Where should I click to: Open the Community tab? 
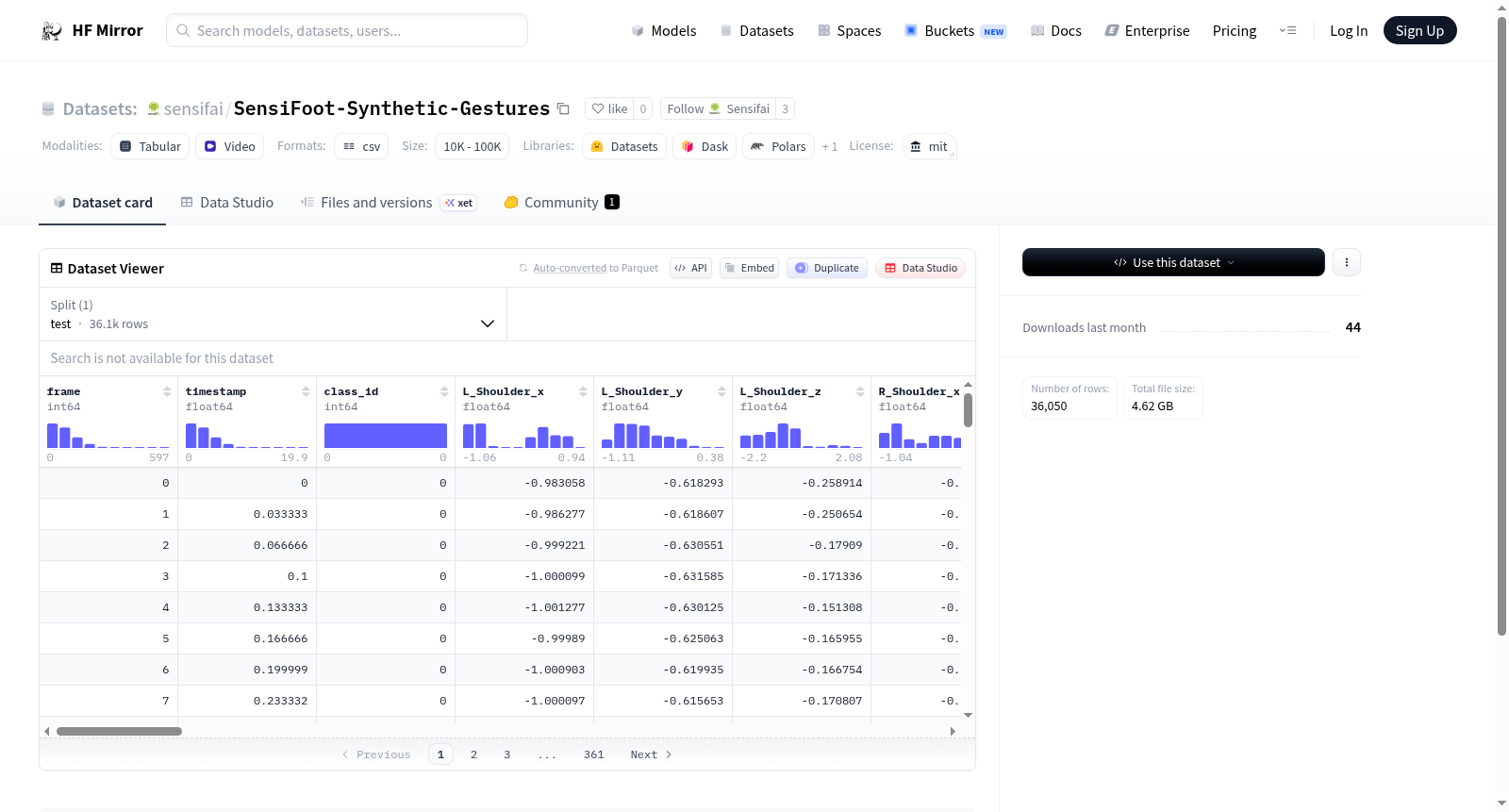click(561, 203)
